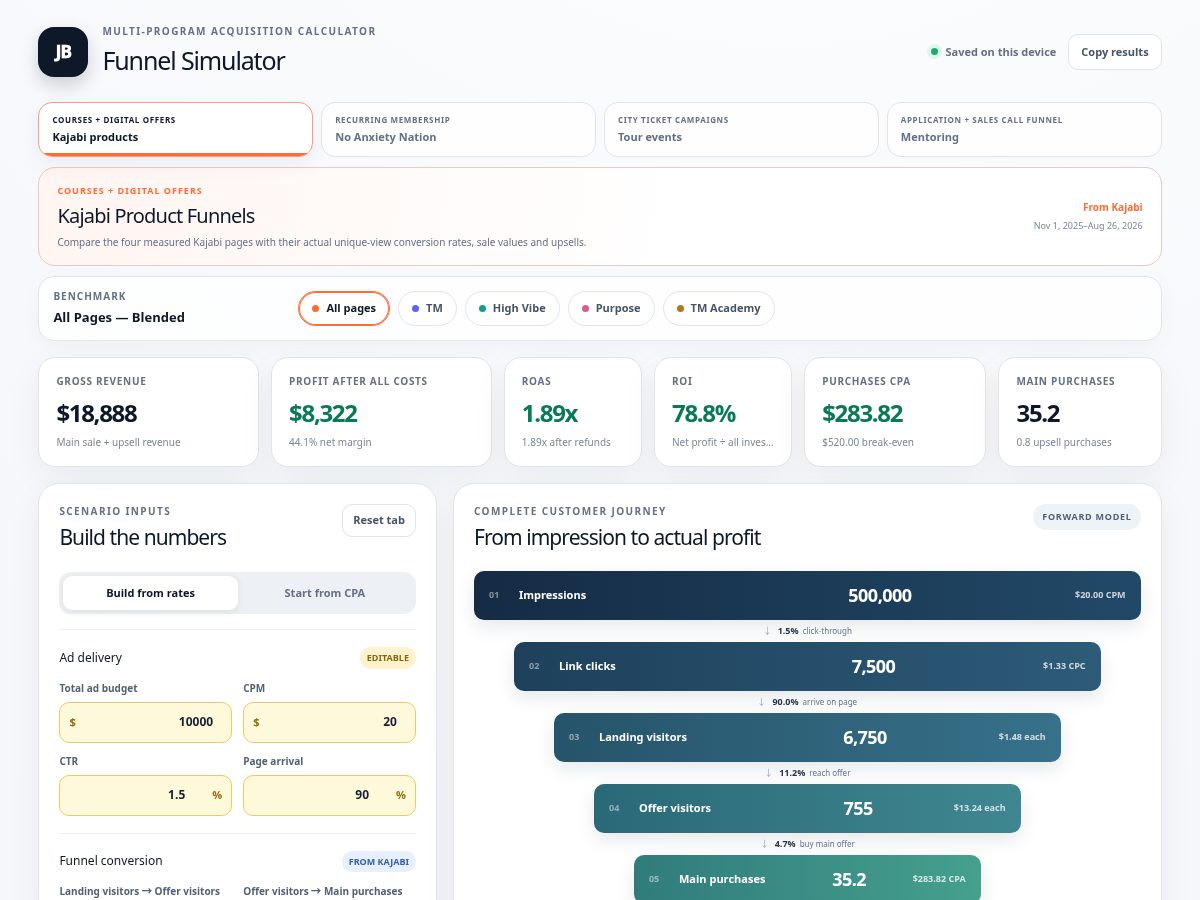Click the ROI 78.8% value

tap(704, 413)
